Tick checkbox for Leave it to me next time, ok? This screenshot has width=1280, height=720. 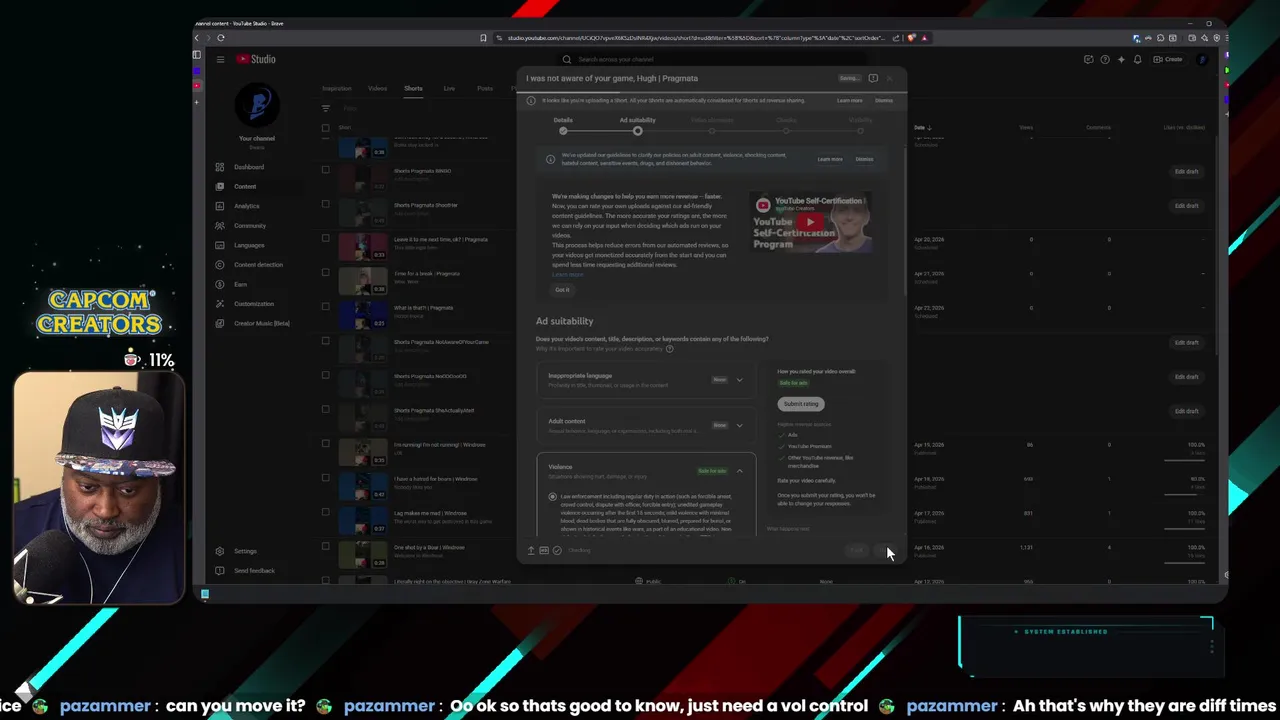pyautogui.click(x=325, y=238)
